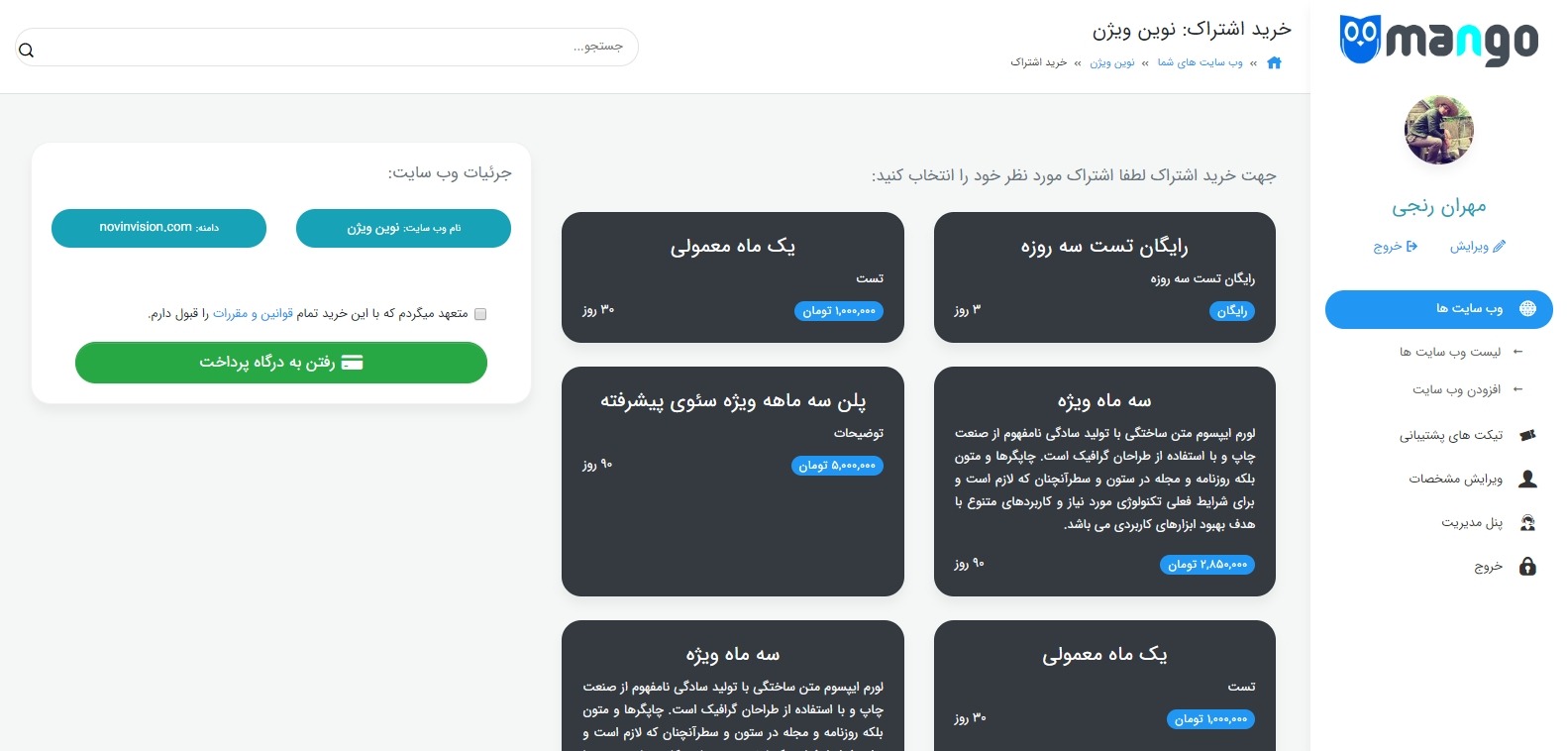Click the home breadcrumb icon

tap(1274, 62)
